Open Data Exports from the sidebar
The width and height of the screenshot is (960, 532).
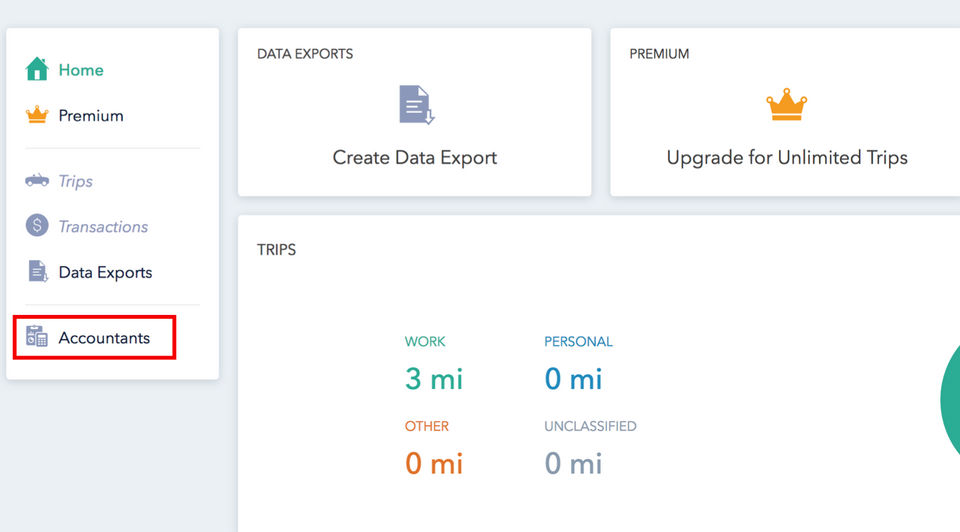105,272
